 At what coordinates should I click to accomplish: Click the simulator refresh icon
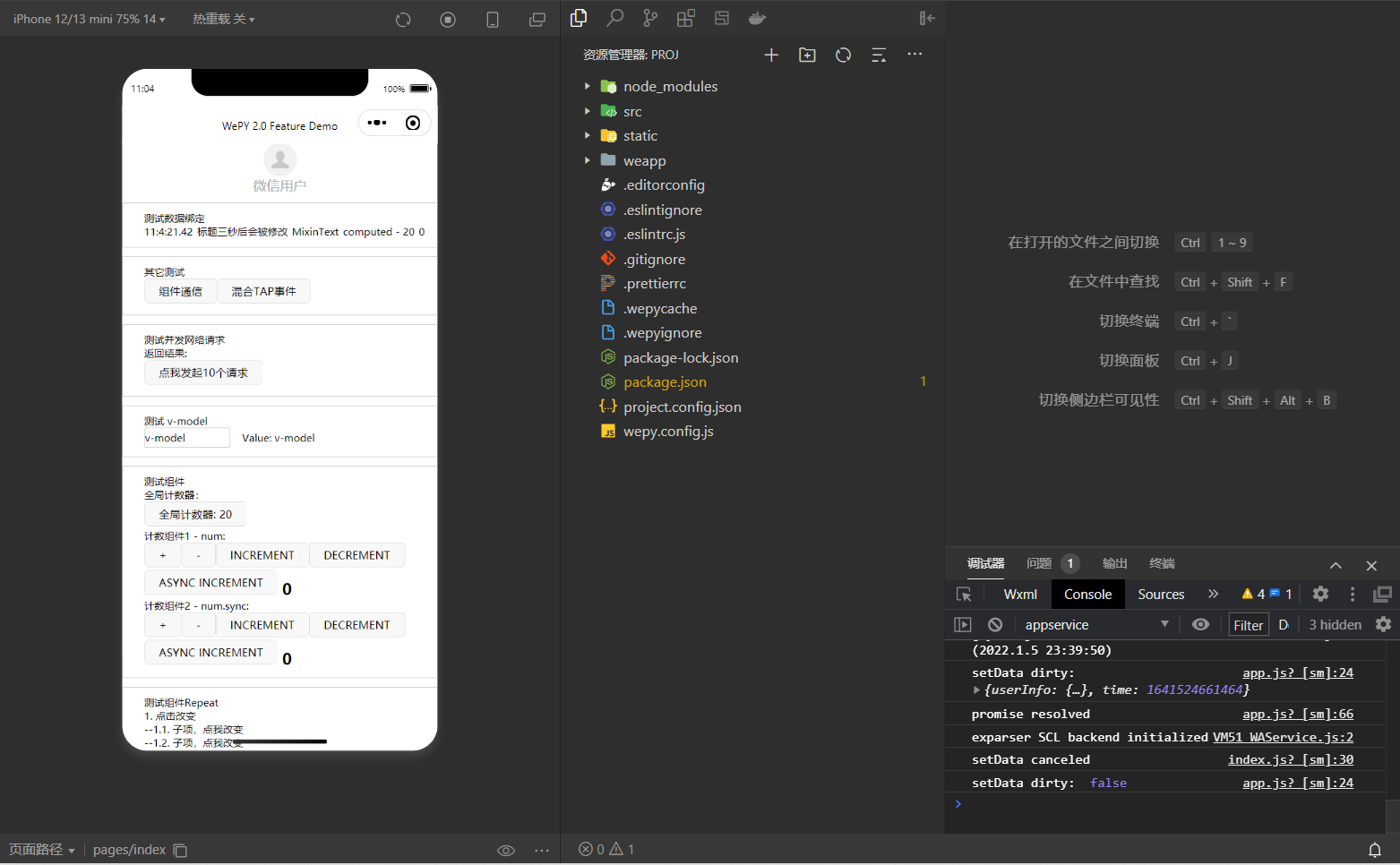click(403, 19)
